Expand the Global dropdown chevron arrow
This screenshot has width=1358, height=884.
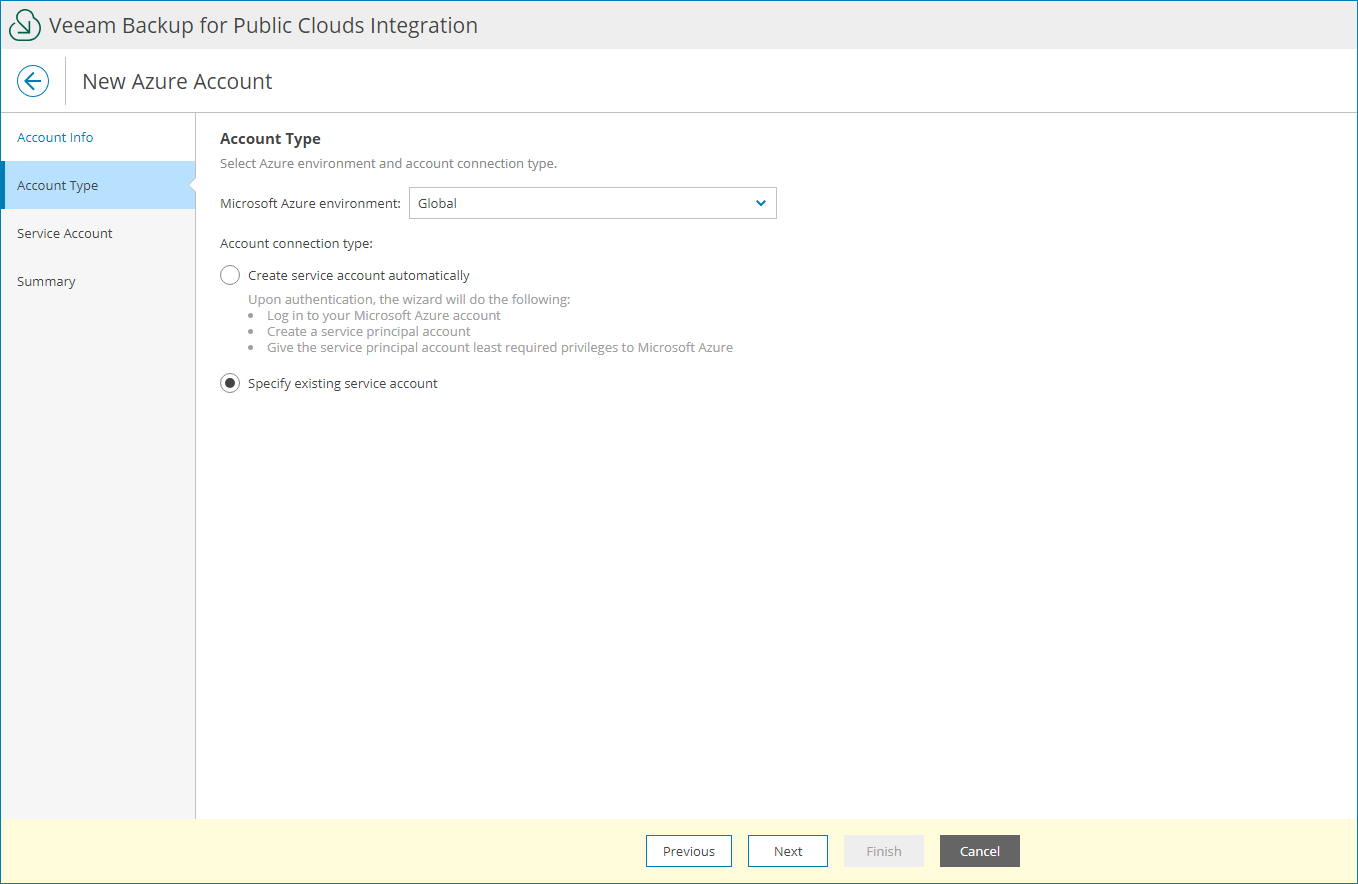(761, 203)
